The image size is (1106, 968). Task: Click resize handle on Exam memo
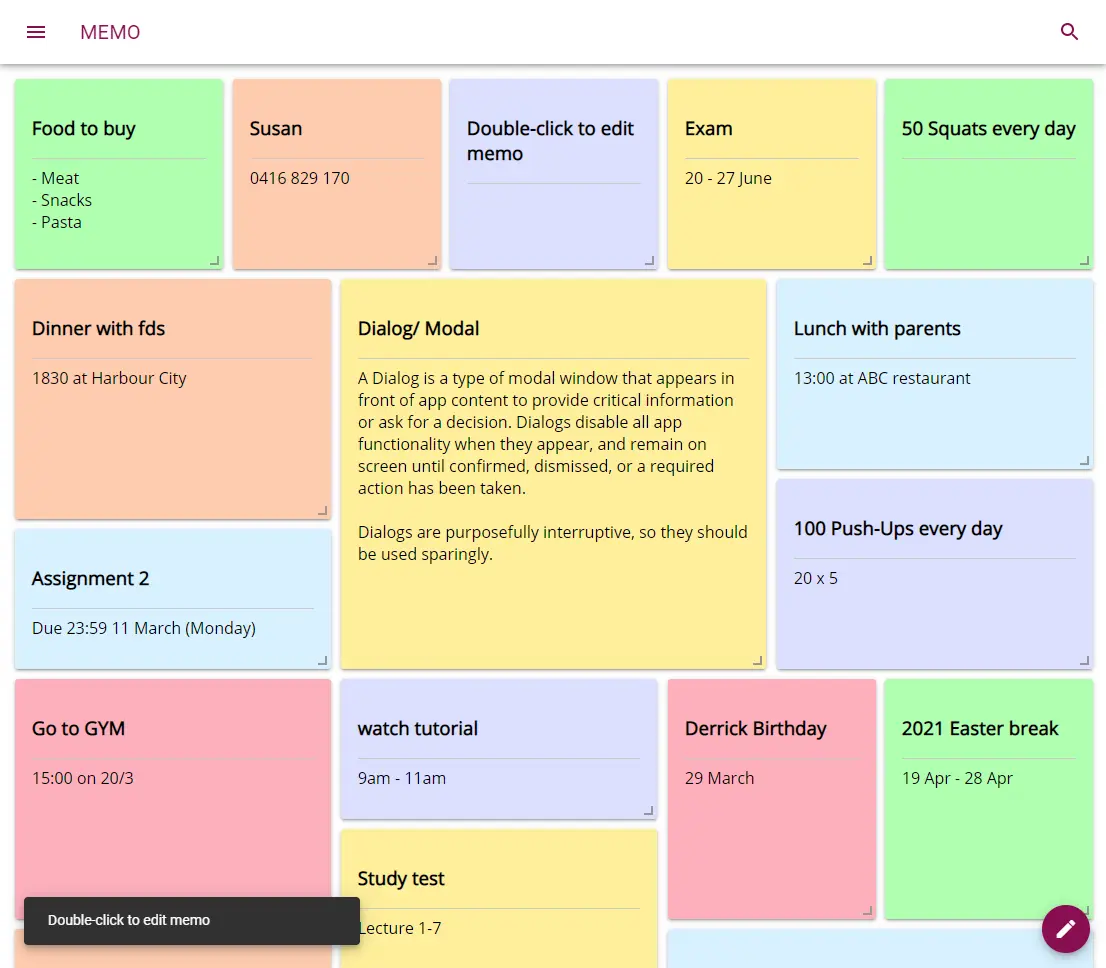coord(867,260)
